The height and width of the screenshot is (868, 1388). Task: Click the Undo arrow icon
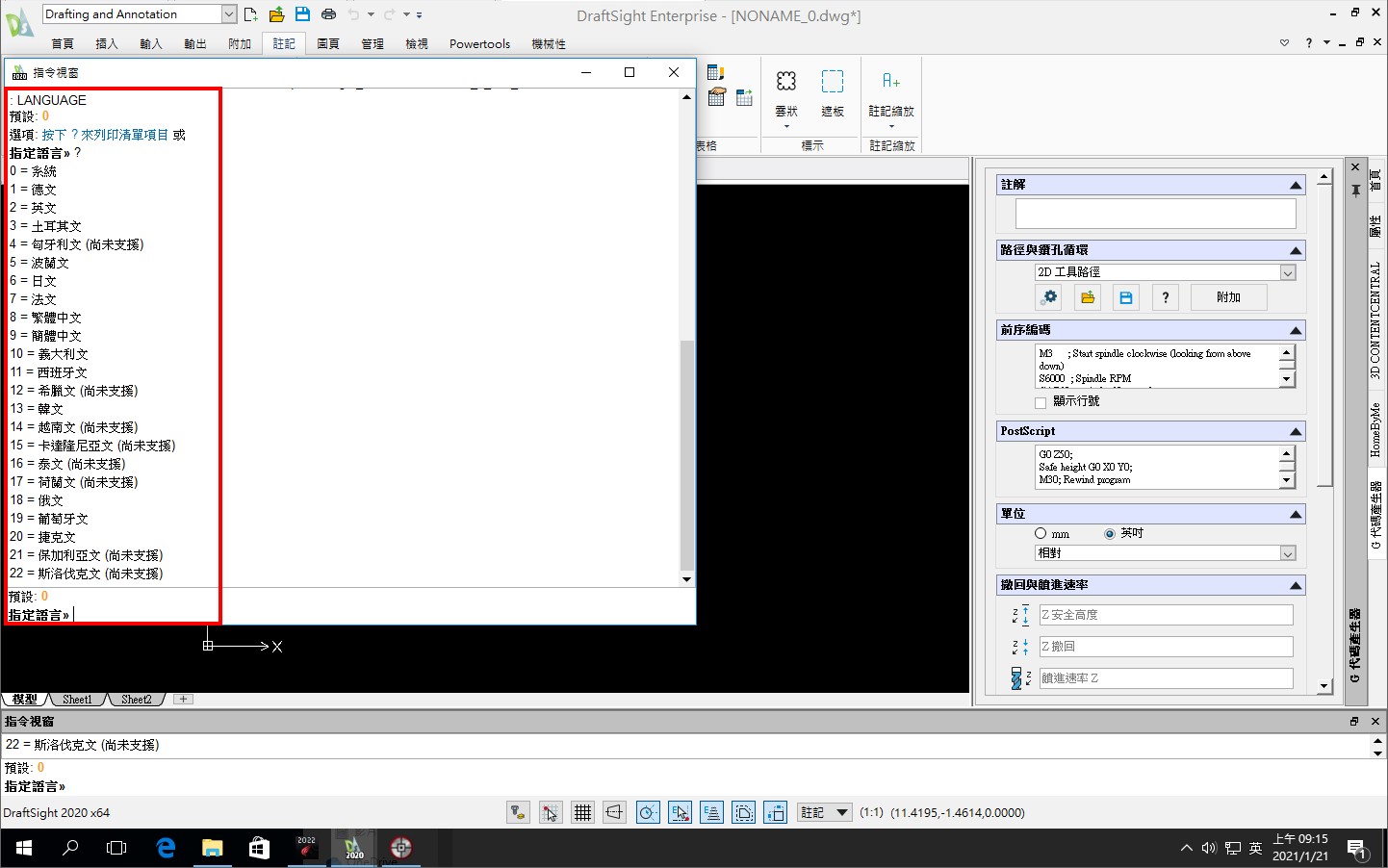[x=354, y=14]
